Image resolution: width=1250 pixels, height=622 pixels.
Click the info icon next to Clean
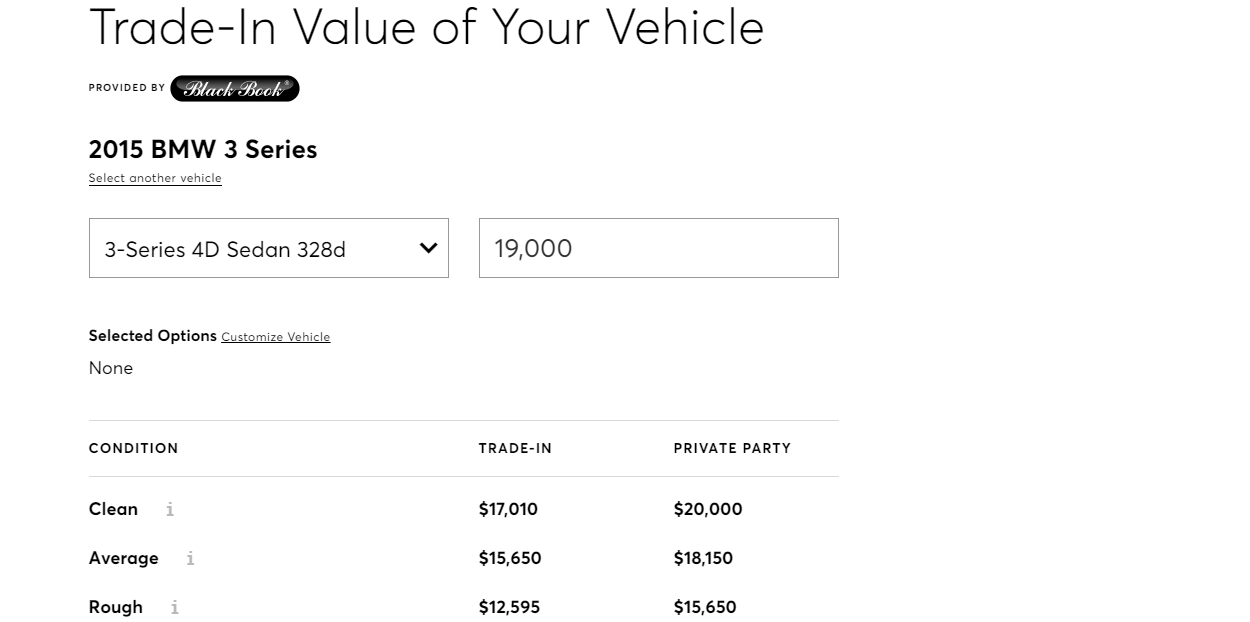[170, 510]
